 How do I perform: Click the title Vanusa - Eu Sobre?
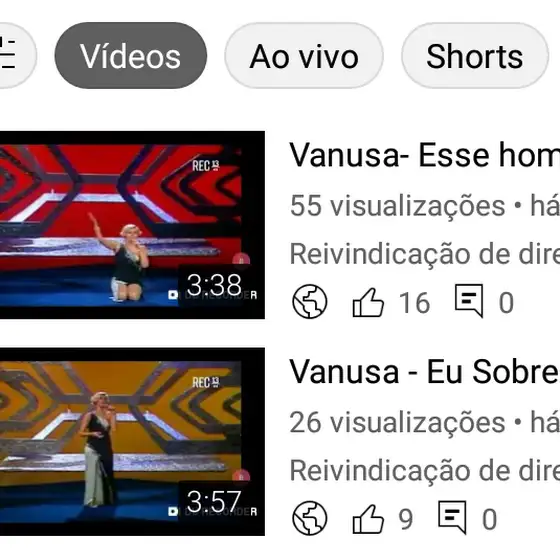pos(425,372)
